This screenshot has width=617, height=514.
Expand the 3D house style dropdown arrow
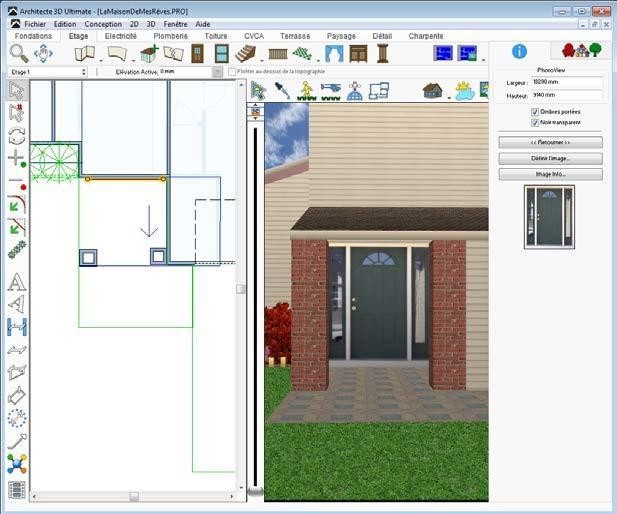pyautogui.click(x=449, y=97)
